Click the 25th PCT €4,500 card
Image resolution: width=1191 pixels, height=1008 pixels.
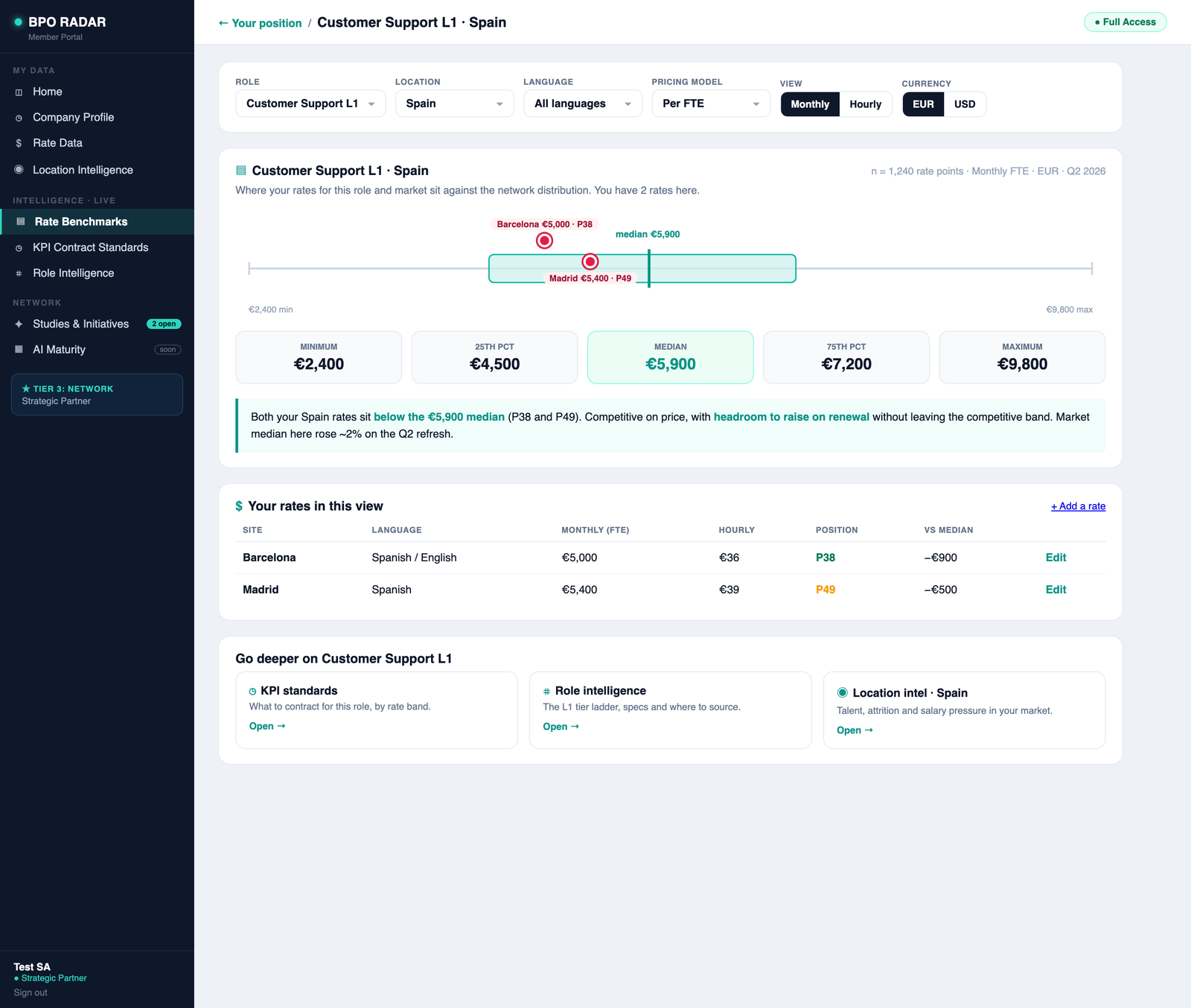(494, 357)
